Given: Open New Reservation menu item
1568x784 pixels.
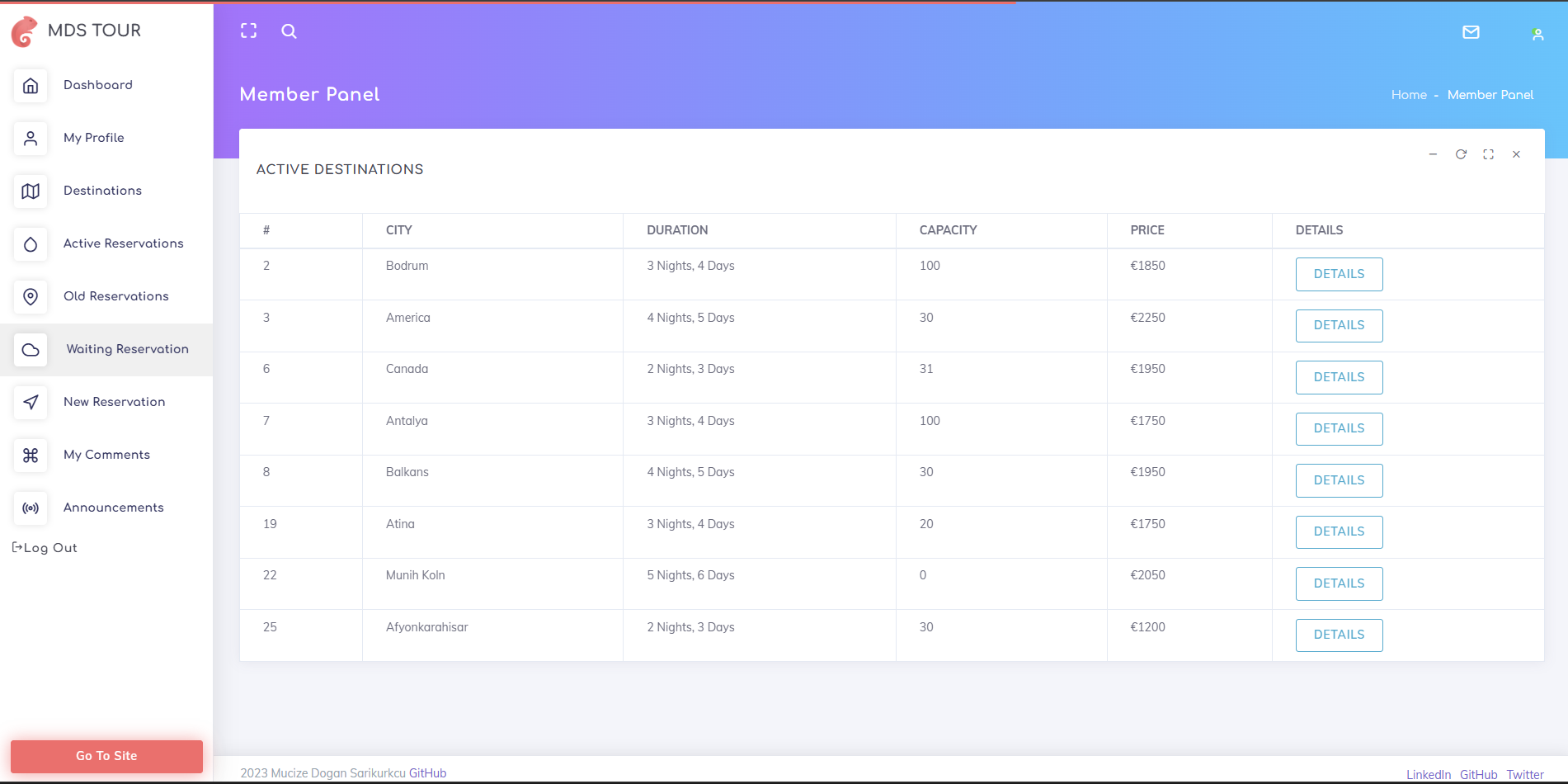Looking at the screenshot, I should pos(106,402).
